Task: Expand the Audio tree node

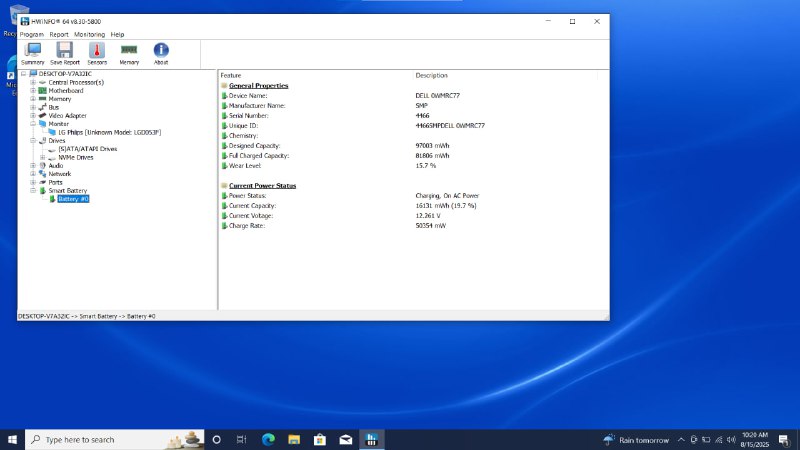Action: click(33, 165)
